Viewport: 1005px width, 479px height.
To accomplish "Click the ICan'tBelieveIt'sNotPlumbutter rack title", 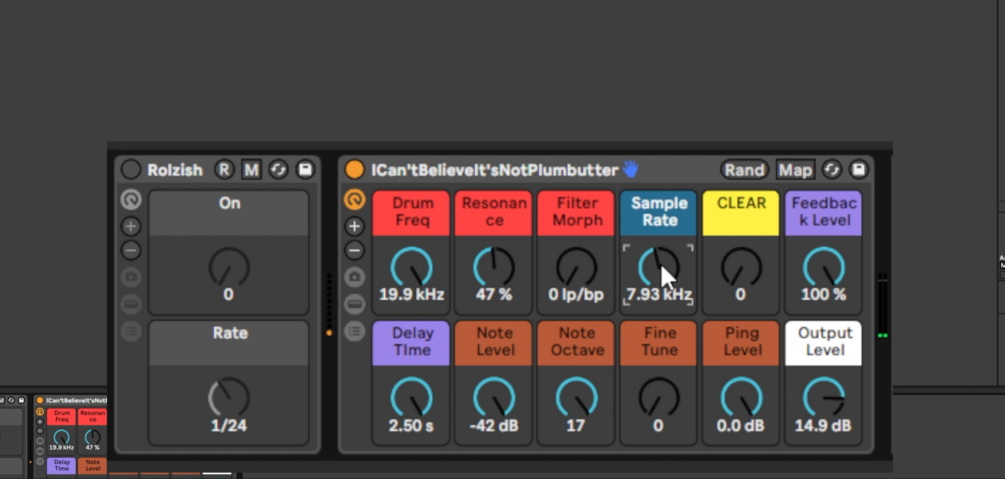I will click(x=495, y=170).
